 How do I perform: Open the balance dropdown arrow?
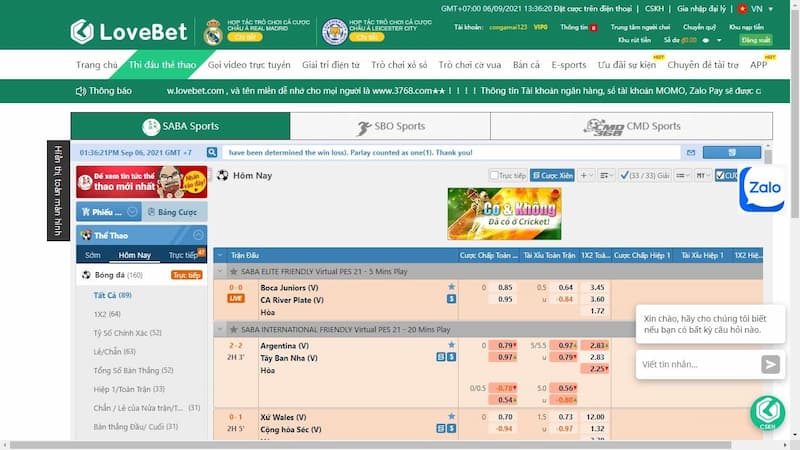719,40
